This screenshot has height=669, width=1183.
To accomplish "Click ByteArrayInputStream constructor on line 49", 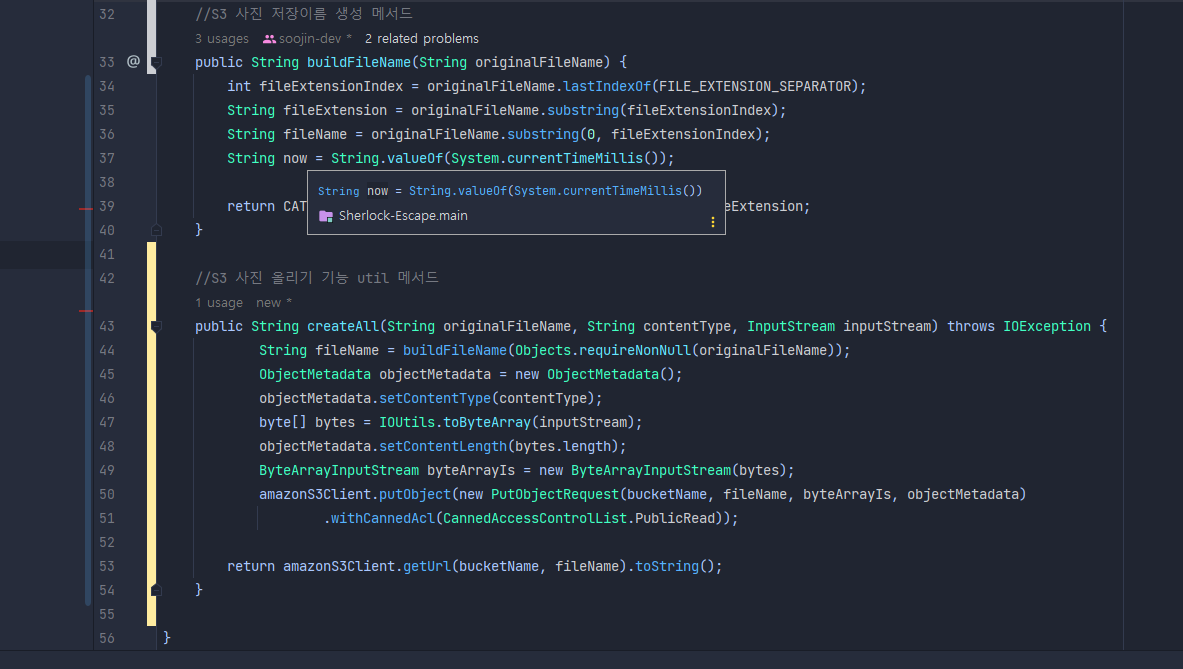I will coord(650,470).
